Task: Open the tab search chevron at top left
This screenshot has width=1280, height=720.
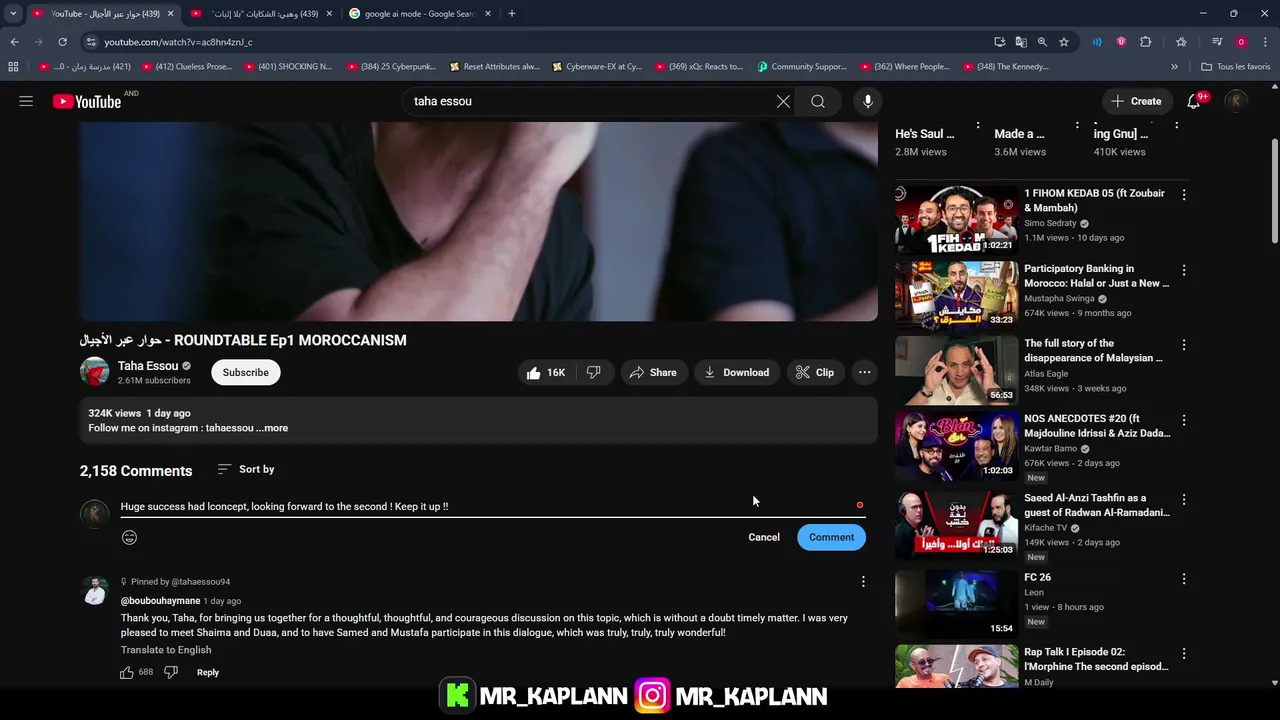Action: (13, 14)
